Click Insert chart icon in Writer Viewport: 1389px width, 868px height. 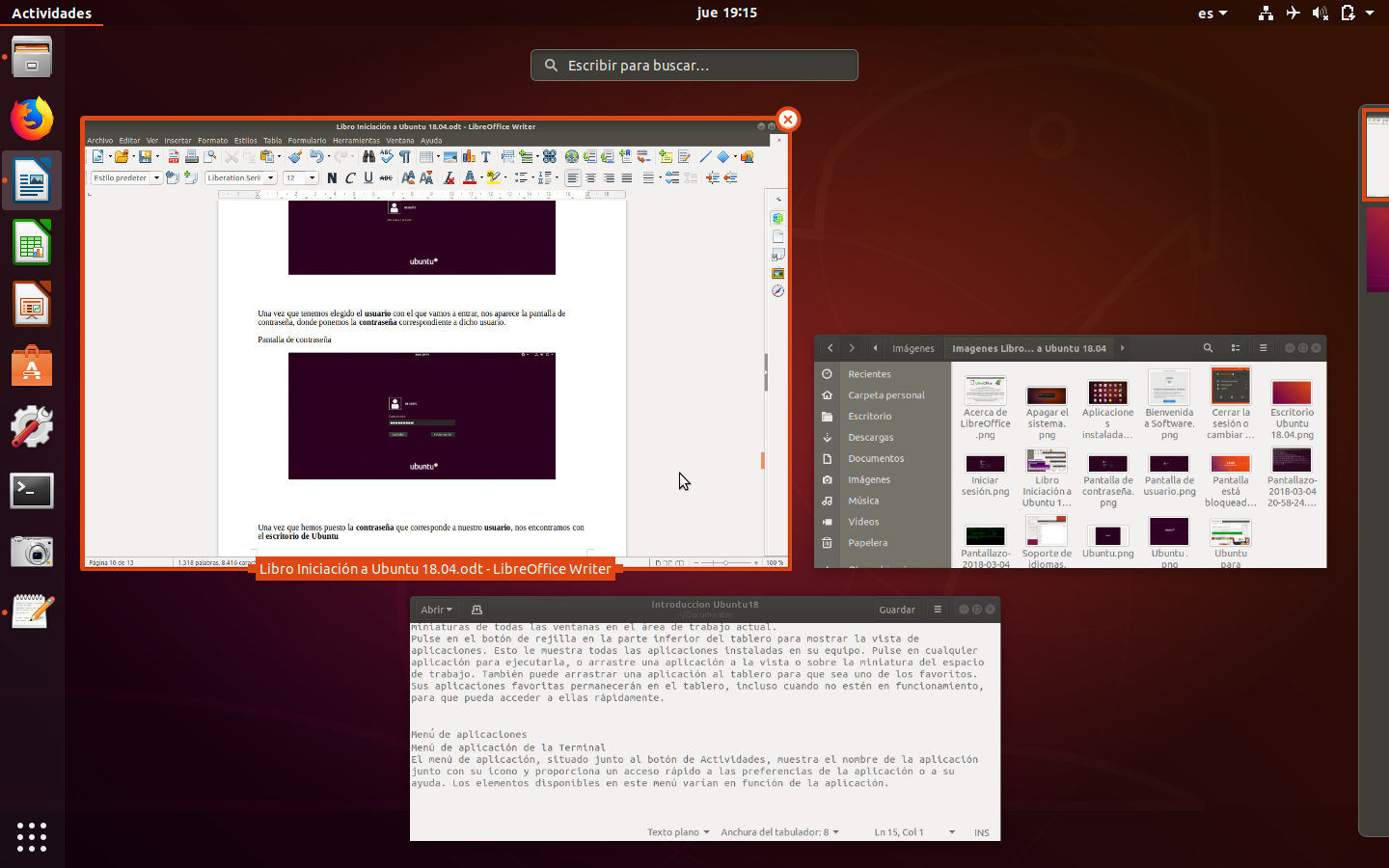click(x=469, y=156)
